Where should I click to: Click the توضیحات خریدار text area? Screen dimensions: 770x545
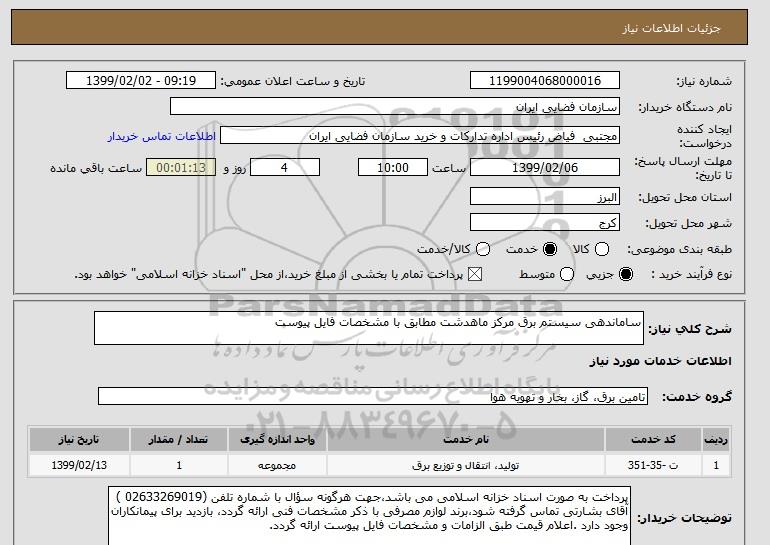point(369,516)
